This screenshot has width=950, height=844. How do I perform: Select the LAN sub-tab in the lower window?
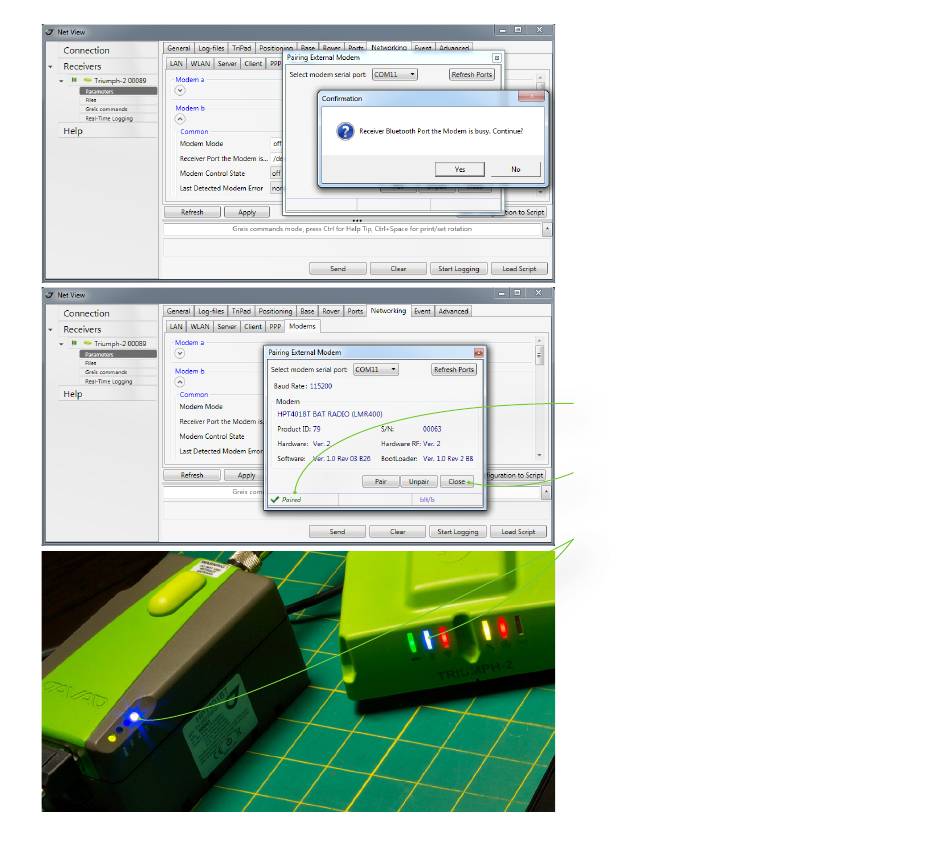coord(176,327)
